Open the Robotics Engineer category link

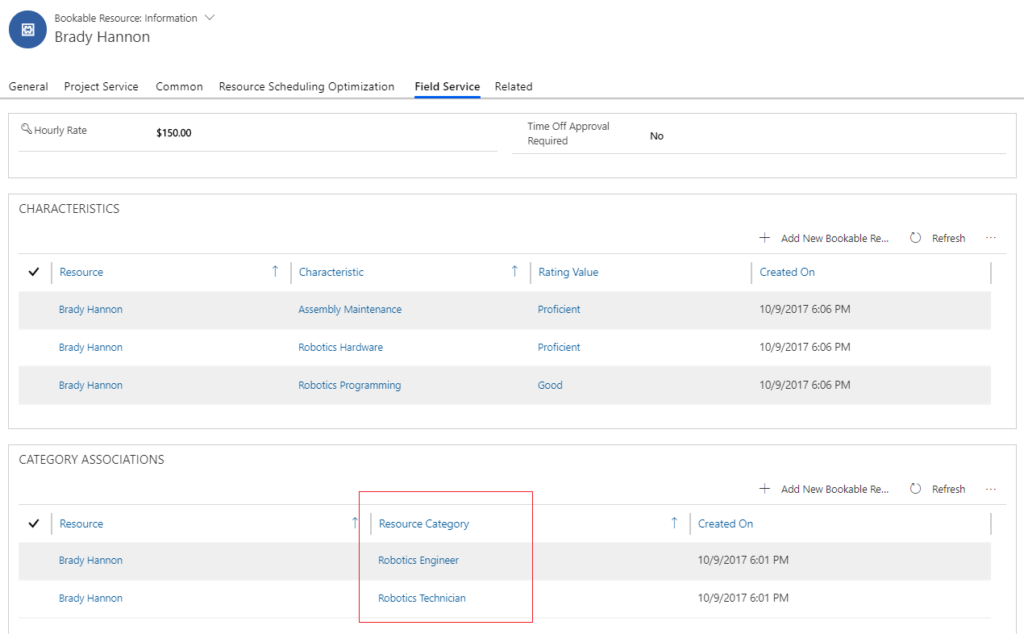point(418,561)
